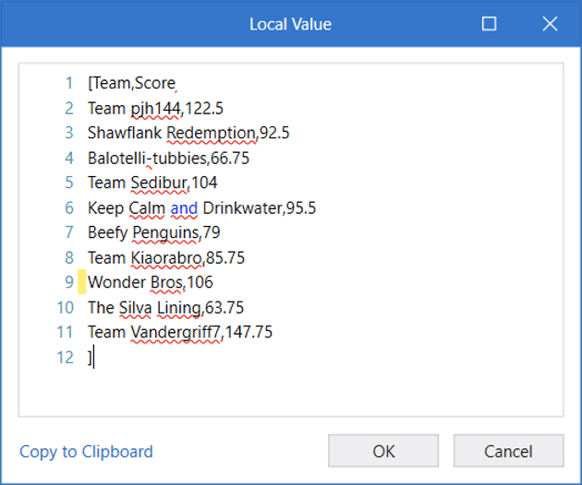This screenshot has width=582, height=485.
Task: Click the 'Shawflank Redemption,92.5' line
Action: coord(189,133)
